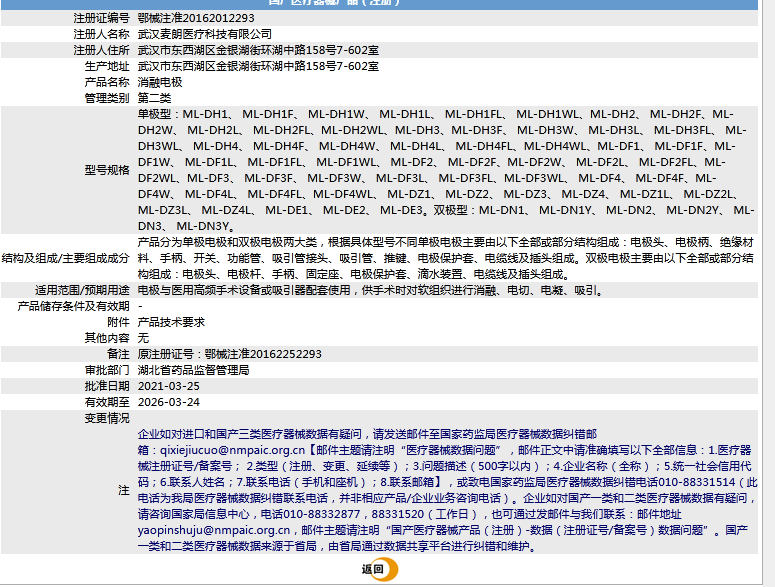Click the 有效期至 label

(x=107, y=402)
